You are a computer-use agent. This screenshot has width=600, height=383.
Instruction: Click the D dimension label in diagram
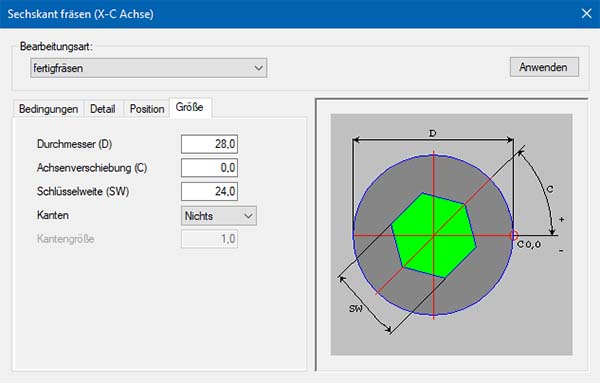point(432,133)
